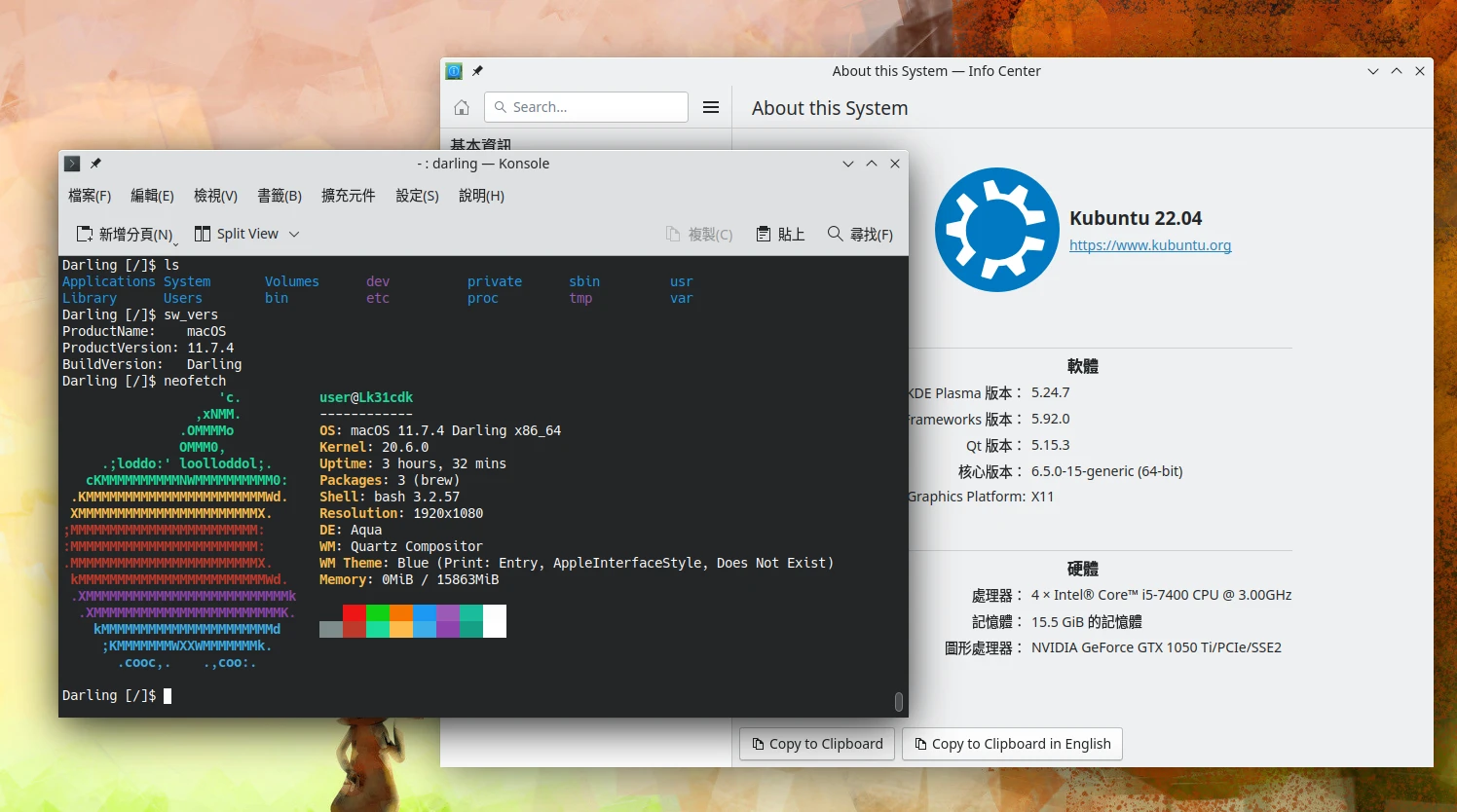Open the 書籤(B) bookmarks menu
The image size is (1457, 812).
coord(280,196)
